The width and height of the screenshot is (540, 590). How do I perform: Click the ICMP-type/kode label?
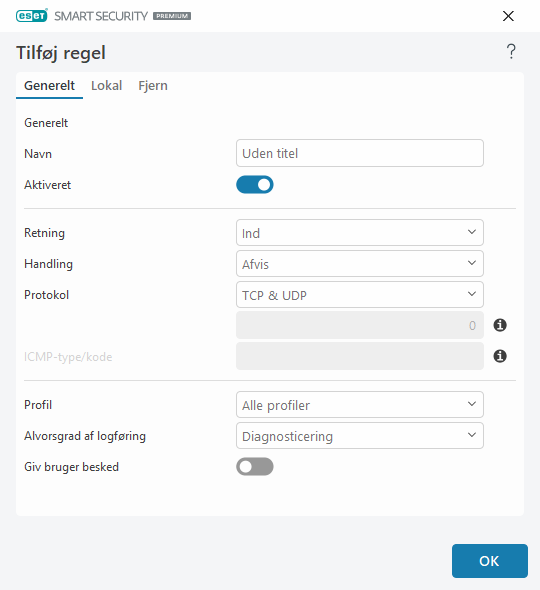click(68, 357)
